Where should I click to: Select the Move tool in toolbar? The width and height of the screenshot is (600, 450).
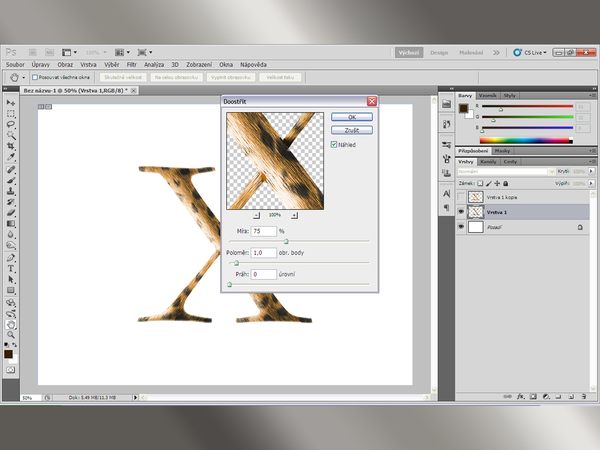tap(11, 103)
